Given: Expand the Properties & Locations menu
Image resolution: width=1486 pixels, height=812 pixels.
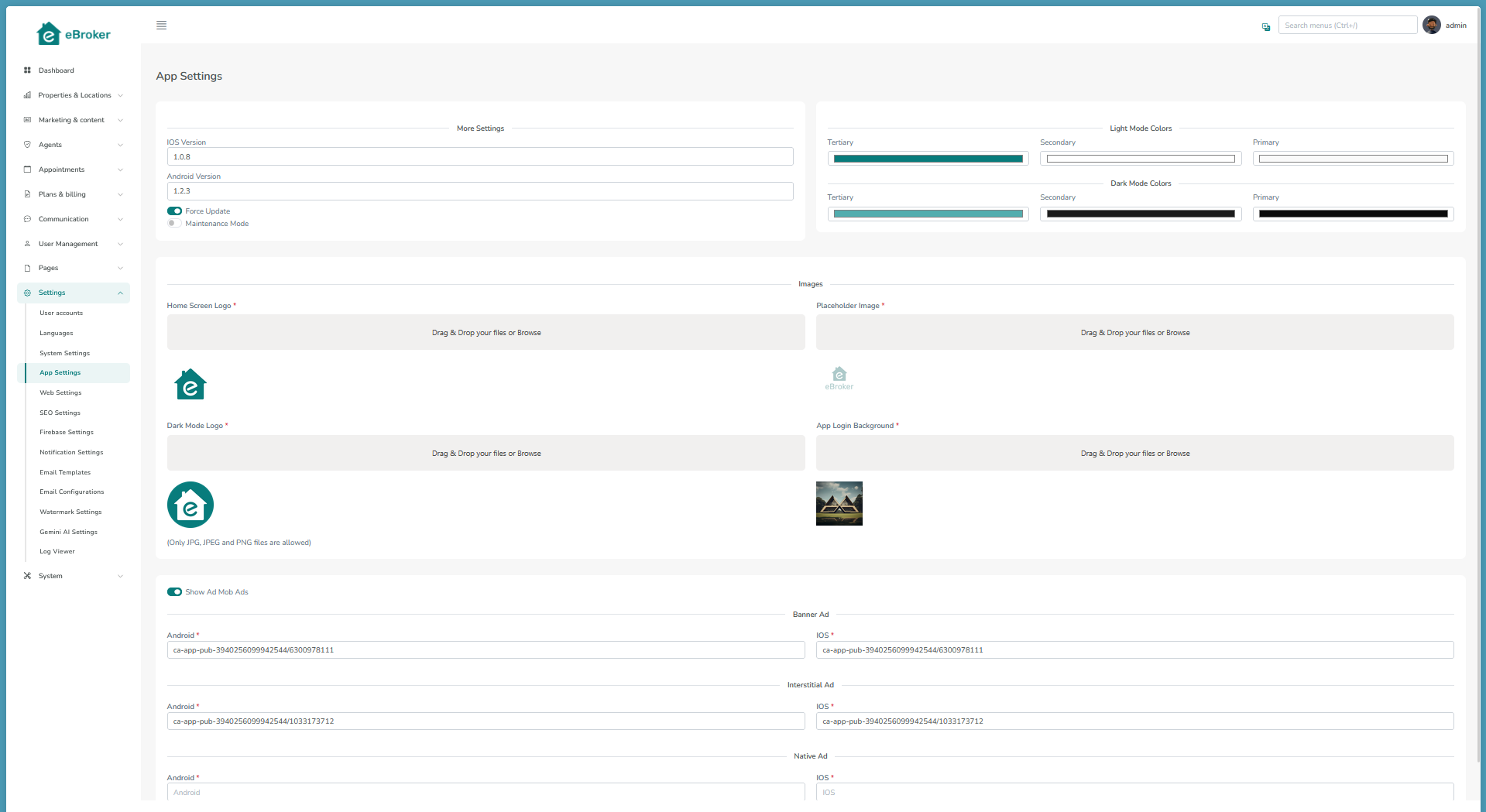Looking at the screenshot, I should [120, 95].
